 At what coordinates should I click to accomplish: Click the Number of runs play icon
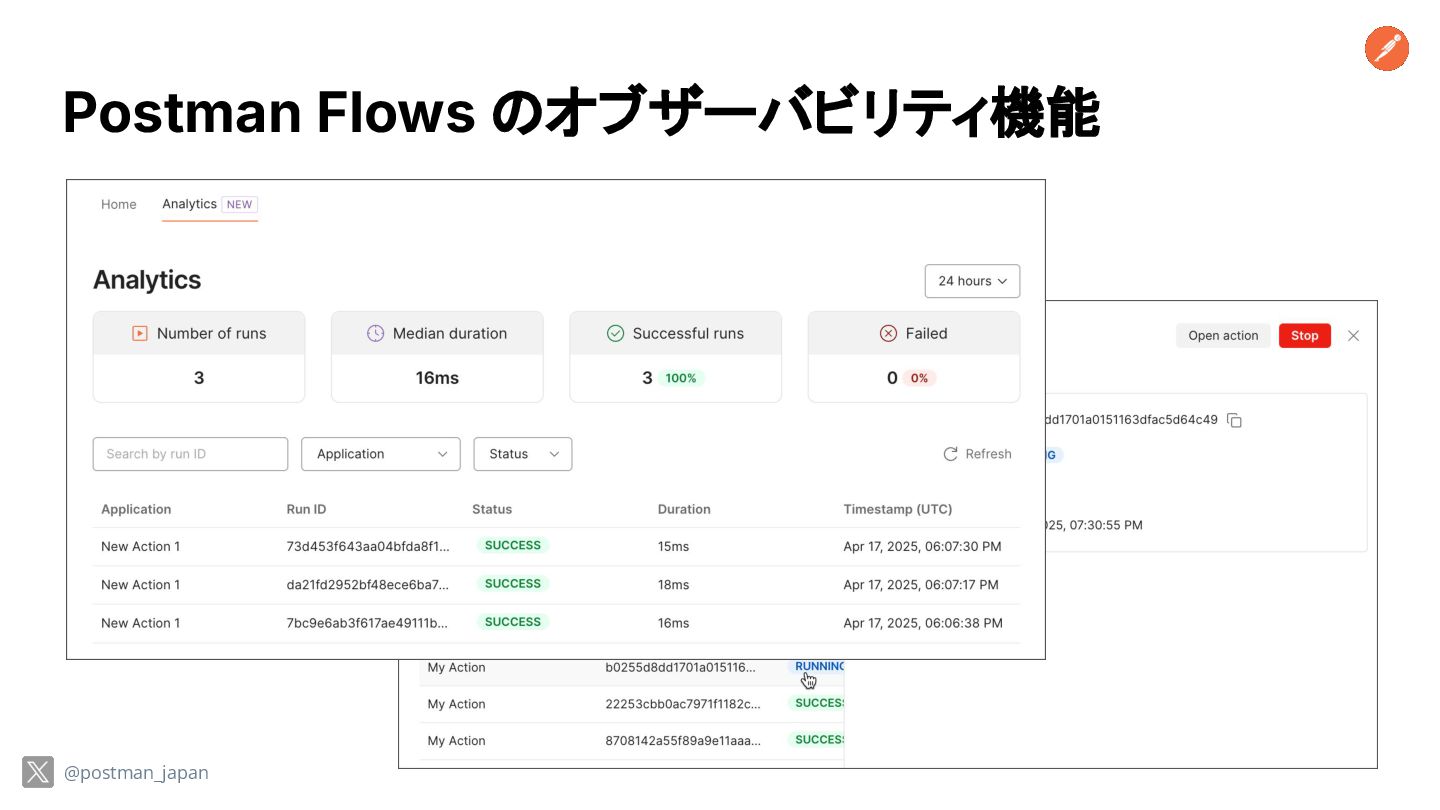[x=140, y=334]
